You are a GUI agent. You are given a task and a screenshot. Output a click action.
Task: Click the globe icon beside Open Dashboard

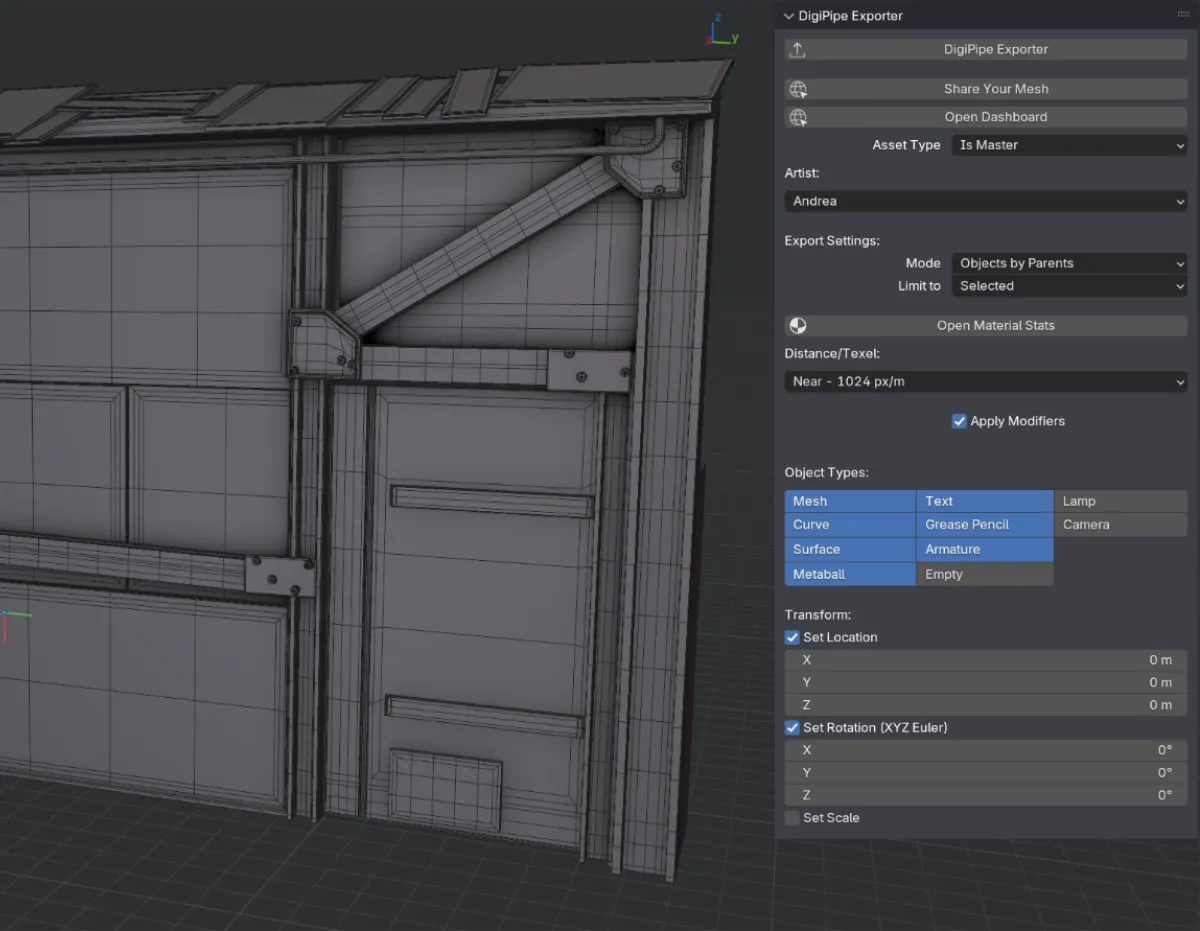point(797,117)
